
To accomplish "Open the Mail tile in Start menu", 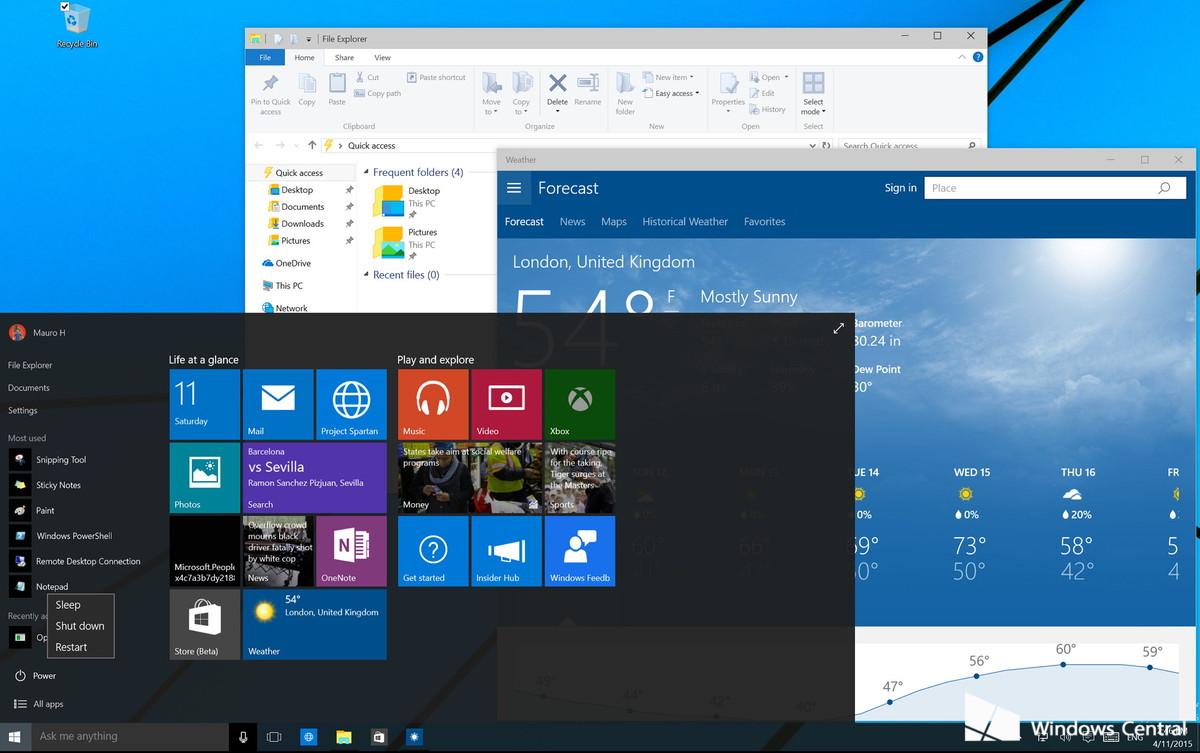I will pos(278,404).
